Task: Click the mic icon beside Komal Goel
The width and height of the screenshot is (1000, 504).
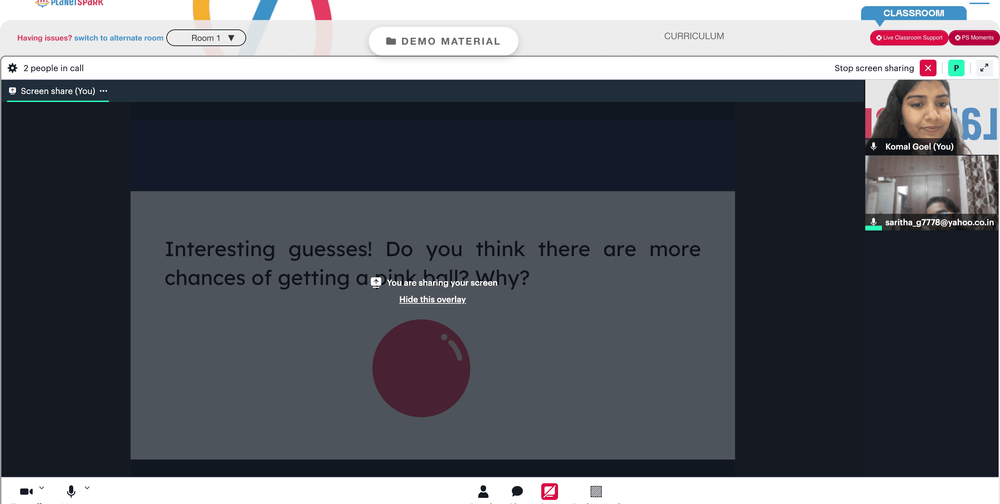Action: click(874, 147)
